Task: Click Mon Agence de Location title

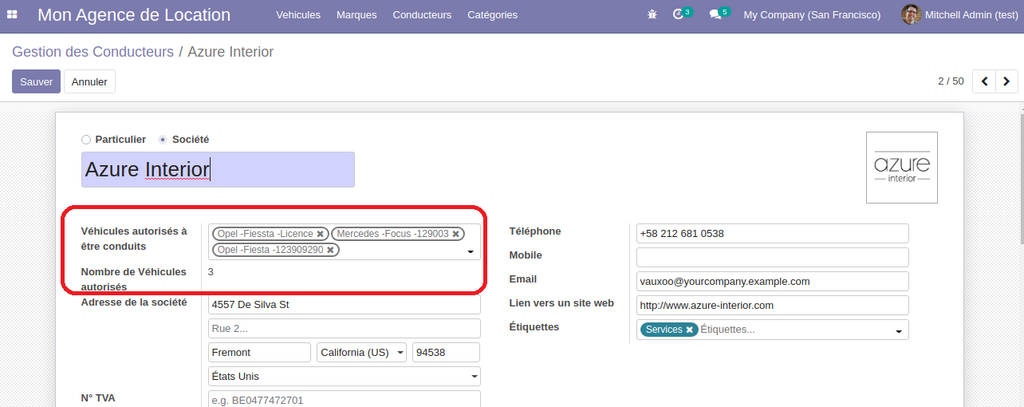Action: pyautogui.click(x=134, y=14)
